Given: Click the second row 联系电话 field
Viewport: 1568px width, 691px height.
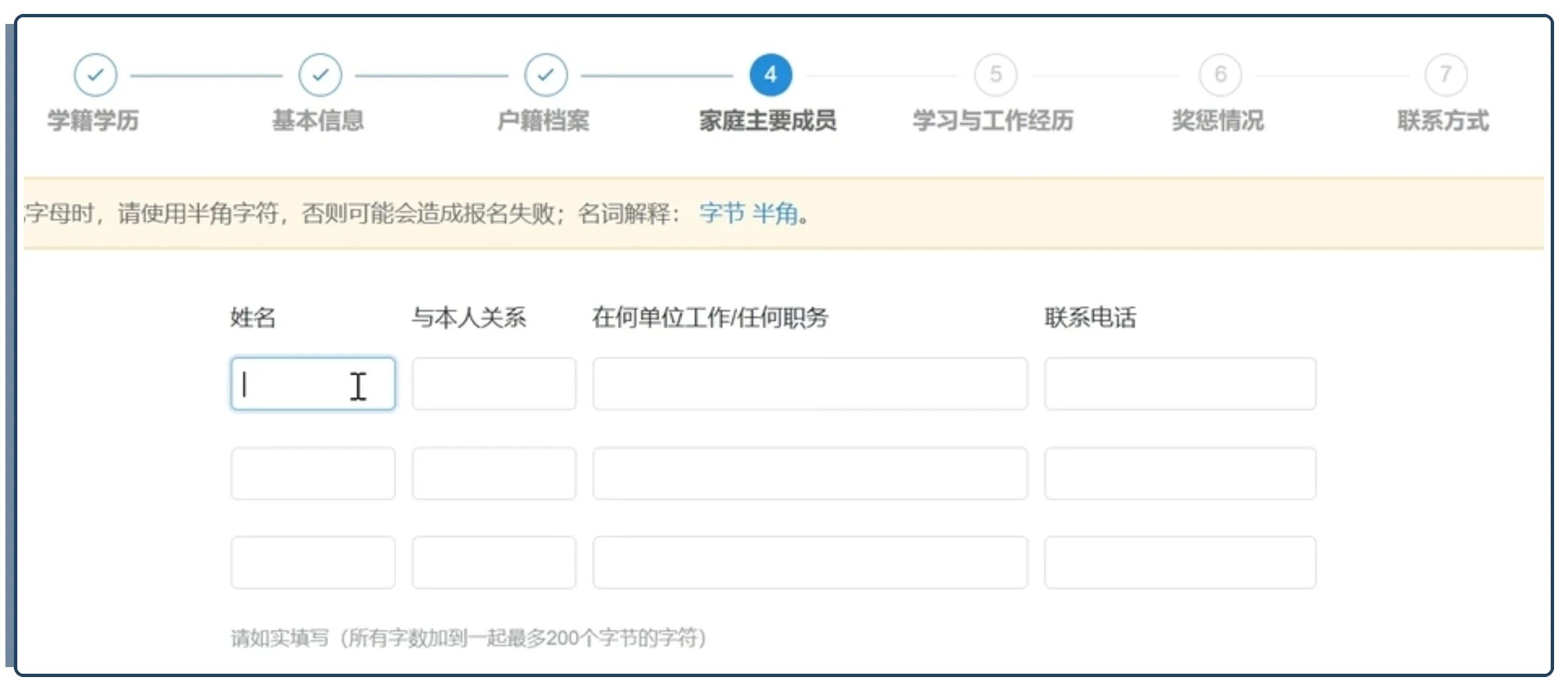Looking at the screenshot, I should coord(1179,474).
